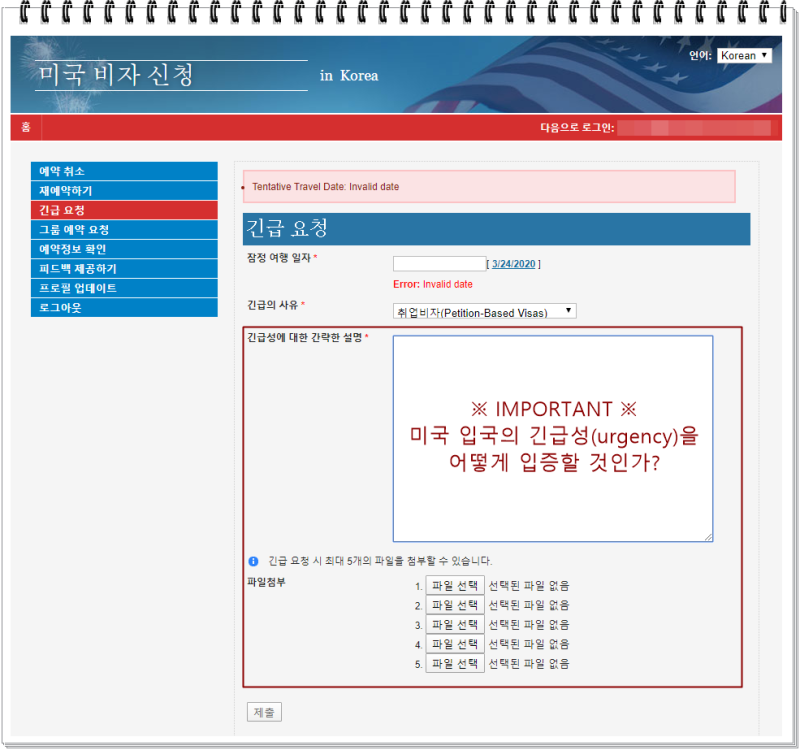The height and width of the screenshot is (750, 800).
Task: Select 긴급 요청 in the sidebar
Action: (124, 210)
